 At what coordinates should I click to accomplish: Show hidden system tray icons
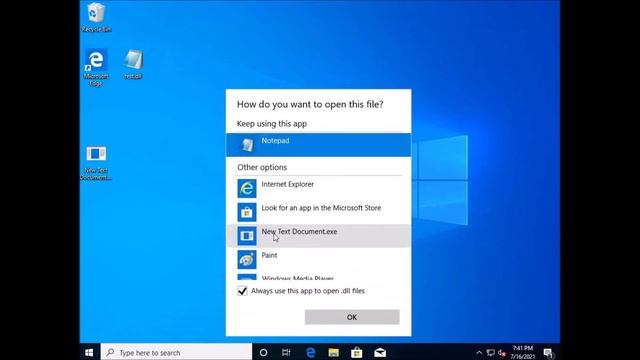(x=479, y=352)
